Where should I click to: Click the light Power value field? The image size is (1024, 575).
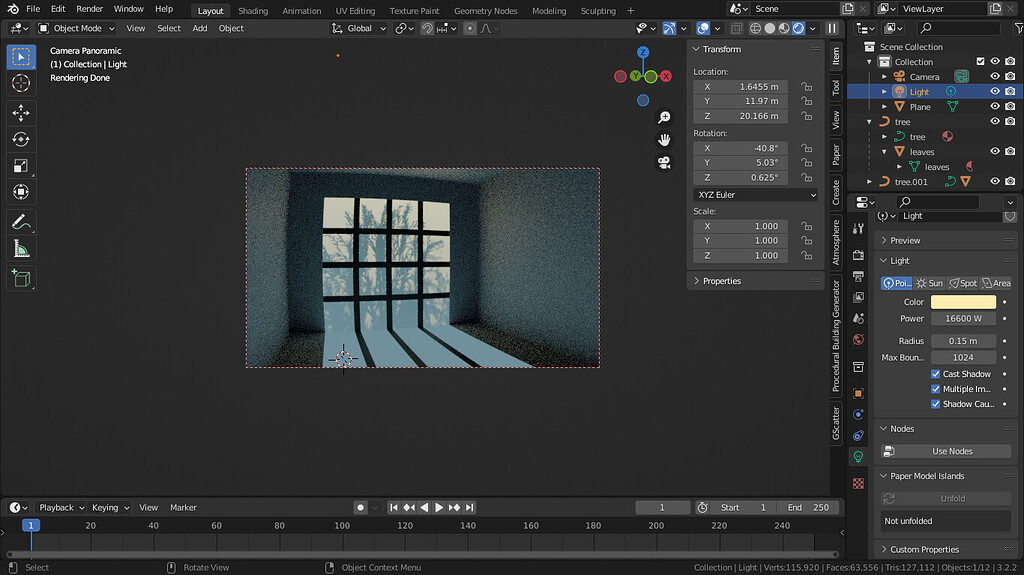coord(963,319)
